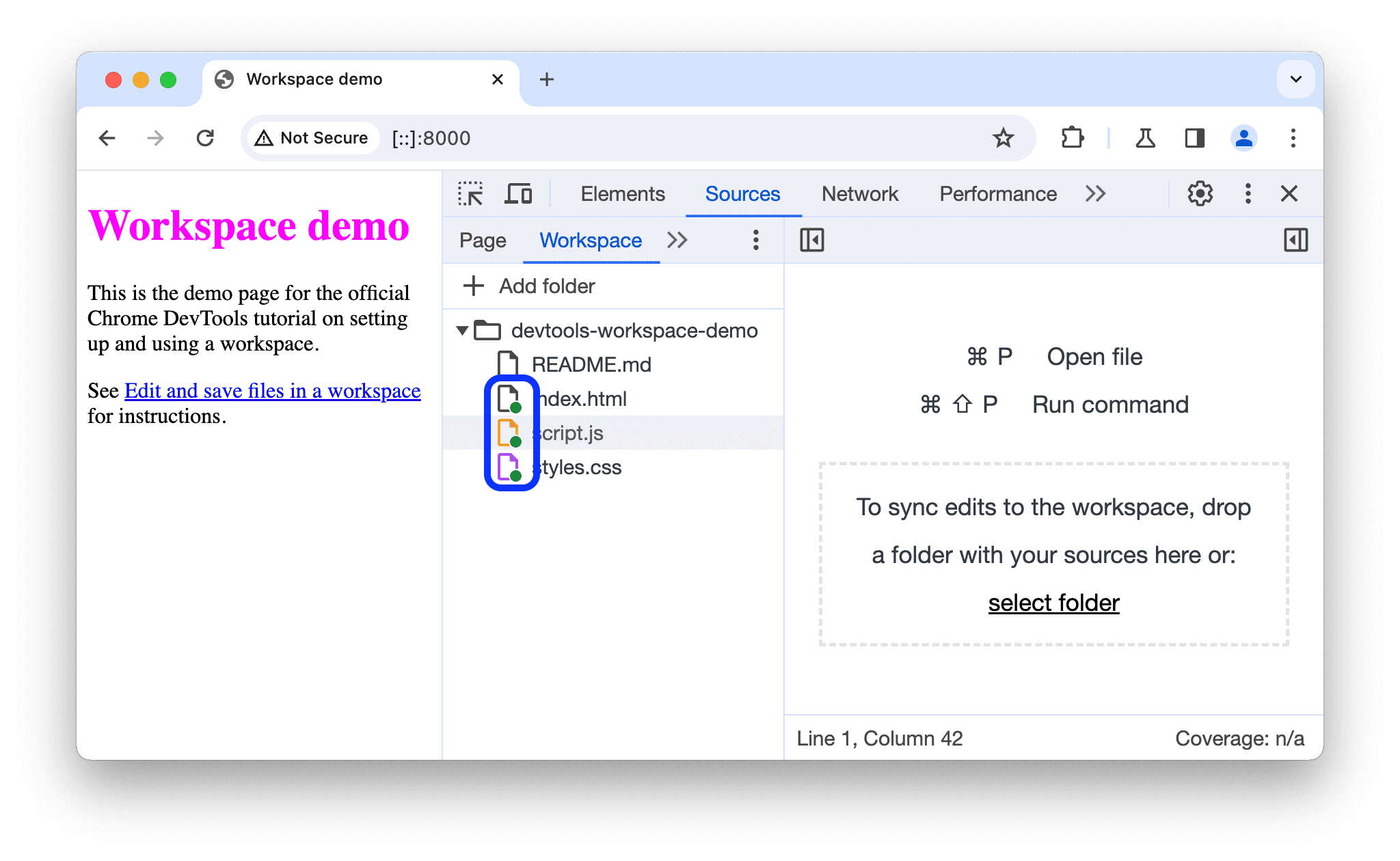Expand the devtools-workspace-demo folder
This screenshot has width=1400, height=861.
463,330
